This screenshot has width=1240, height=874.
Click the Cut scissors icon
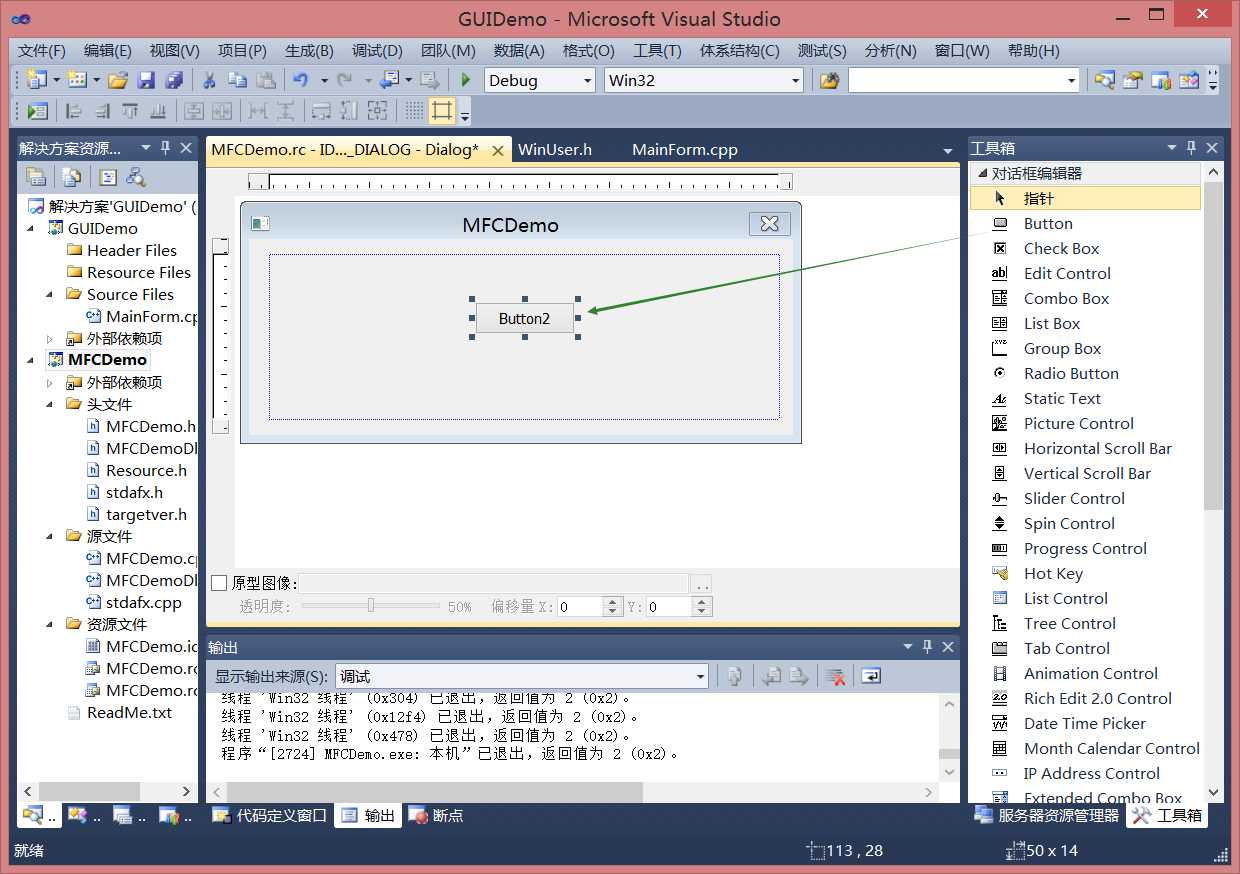tap(209, 80)
